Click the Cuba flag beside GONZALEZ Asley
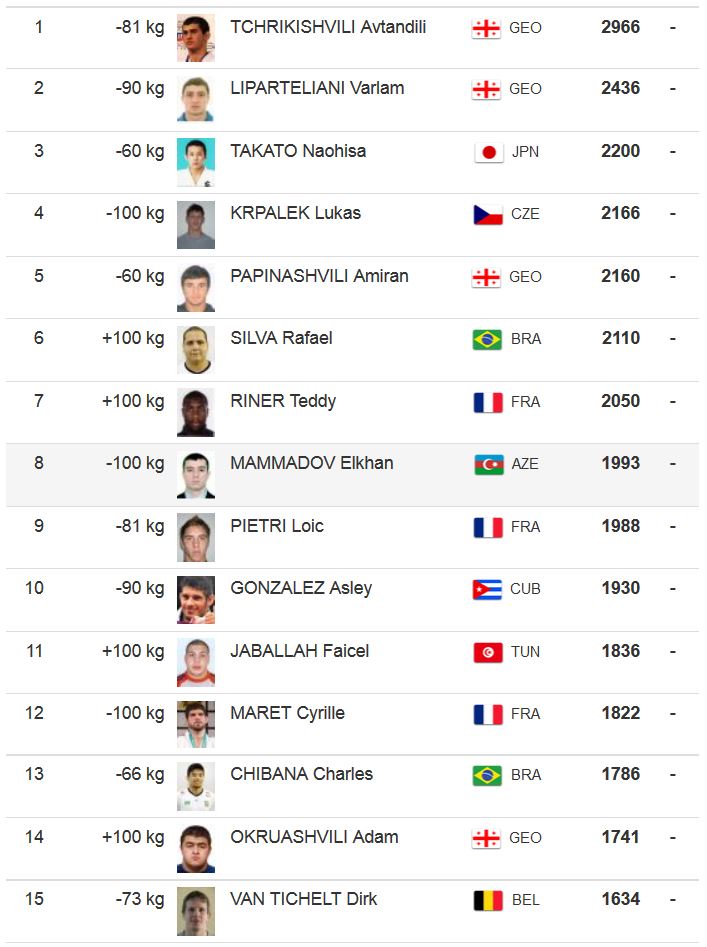This screenshot has width=707, height=947. coord(487,590)
